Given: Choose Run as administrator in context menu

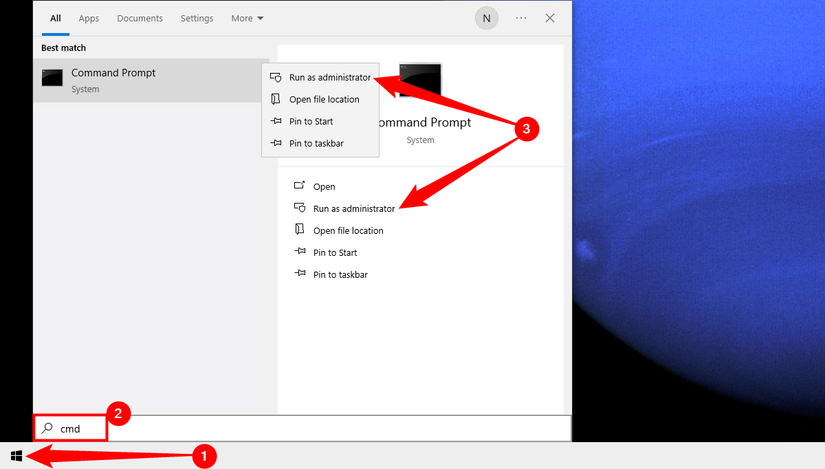Looking at the screenshot, I should coord(329,77).
